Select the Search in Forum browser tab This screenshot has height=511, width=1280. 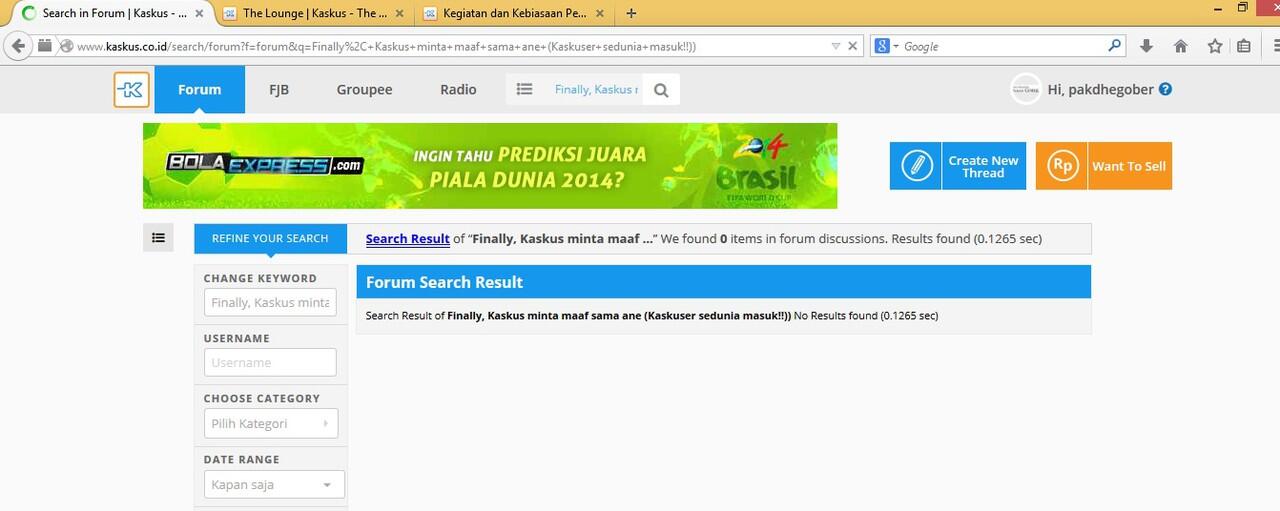tap(113, 13)
